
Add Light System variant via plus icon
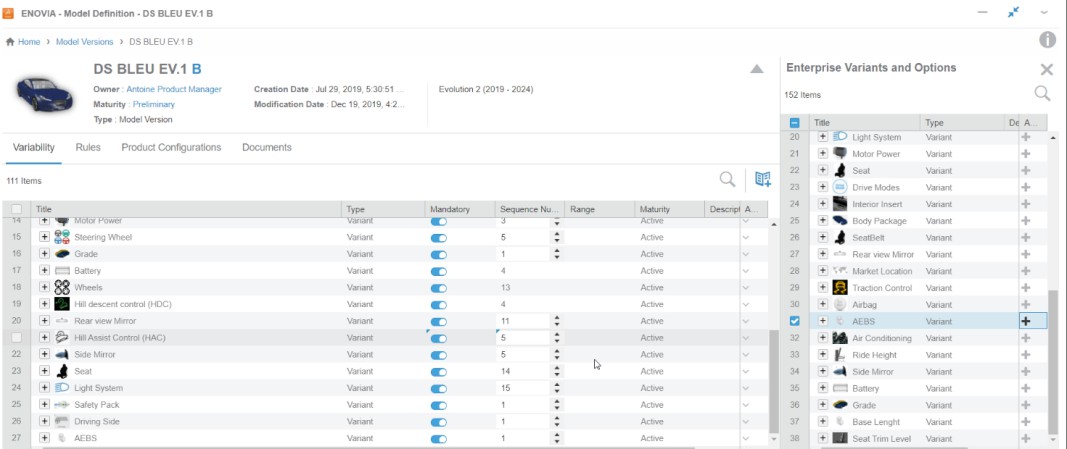1026,137
